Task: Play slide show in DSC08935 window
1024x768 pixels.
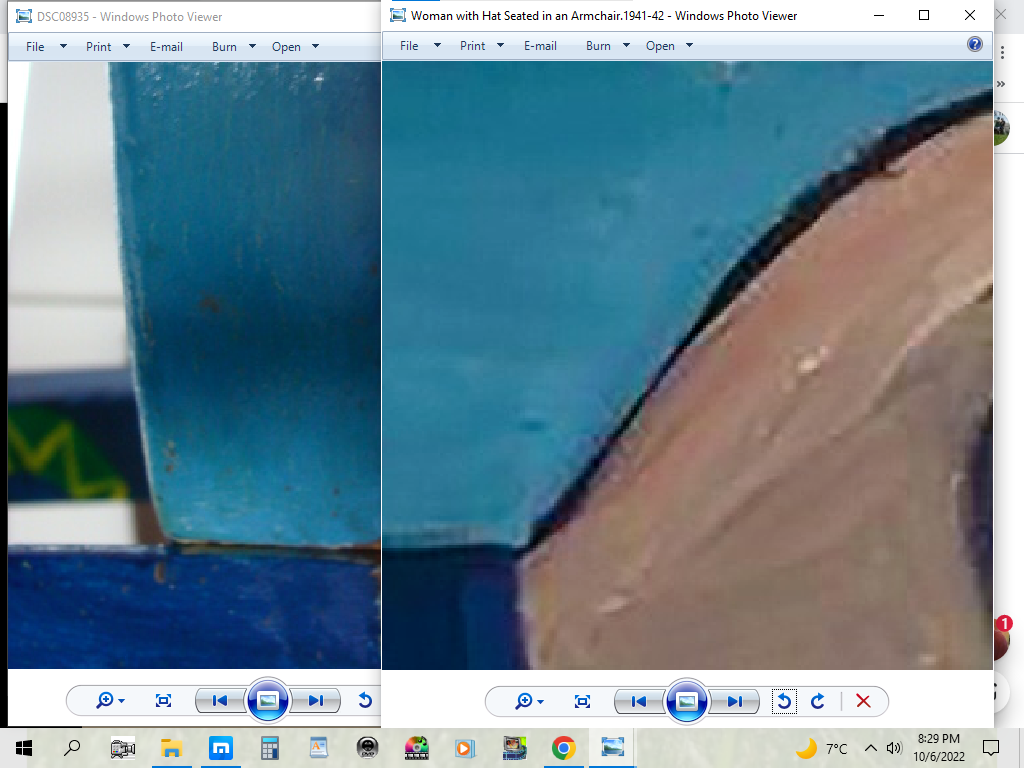Action: pyautogui.click(x=267, y=701)
